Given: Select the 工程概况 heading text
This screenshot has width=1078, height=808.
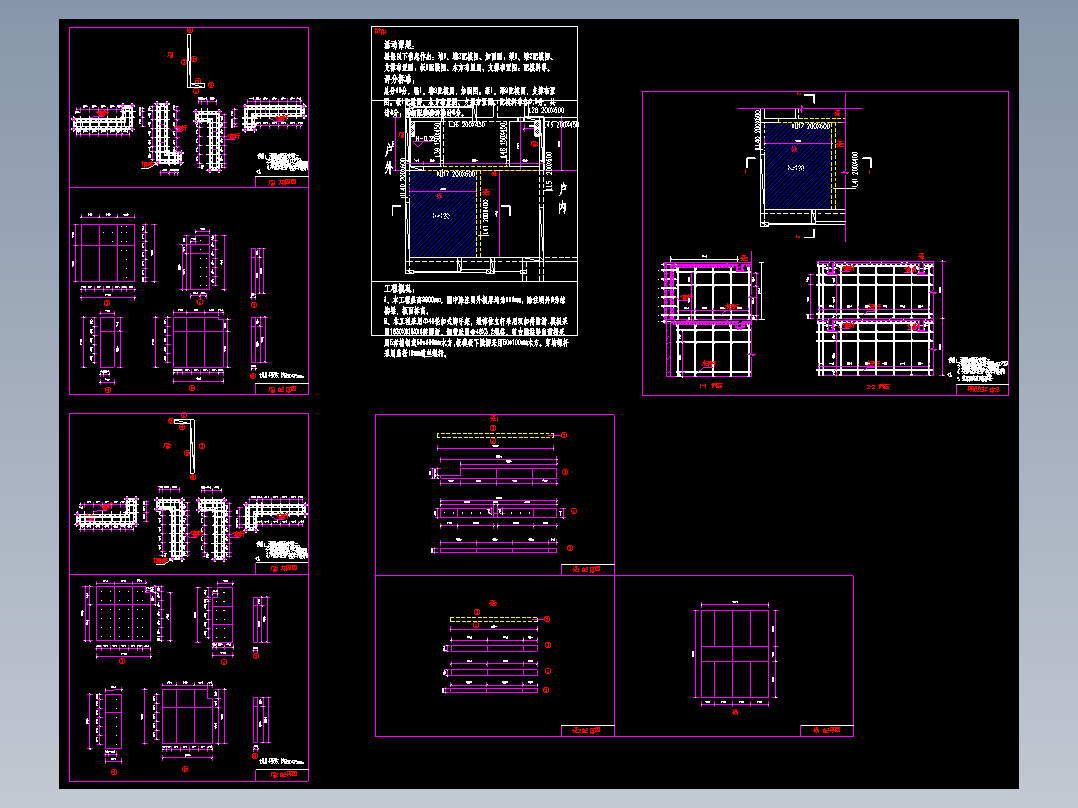Looking at the screenshot, I should coord(399,289).
